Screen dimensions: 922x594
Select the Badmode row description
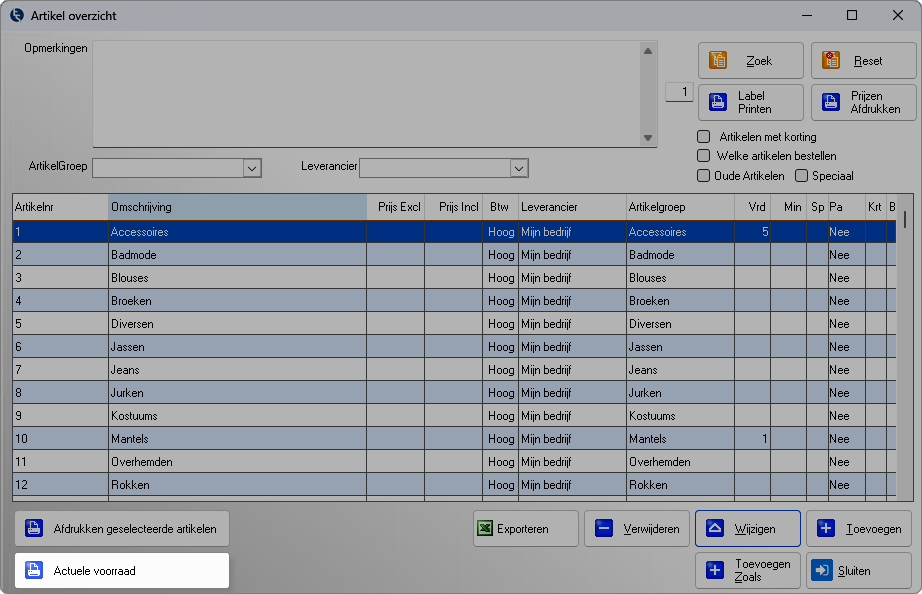click(133, 255)
